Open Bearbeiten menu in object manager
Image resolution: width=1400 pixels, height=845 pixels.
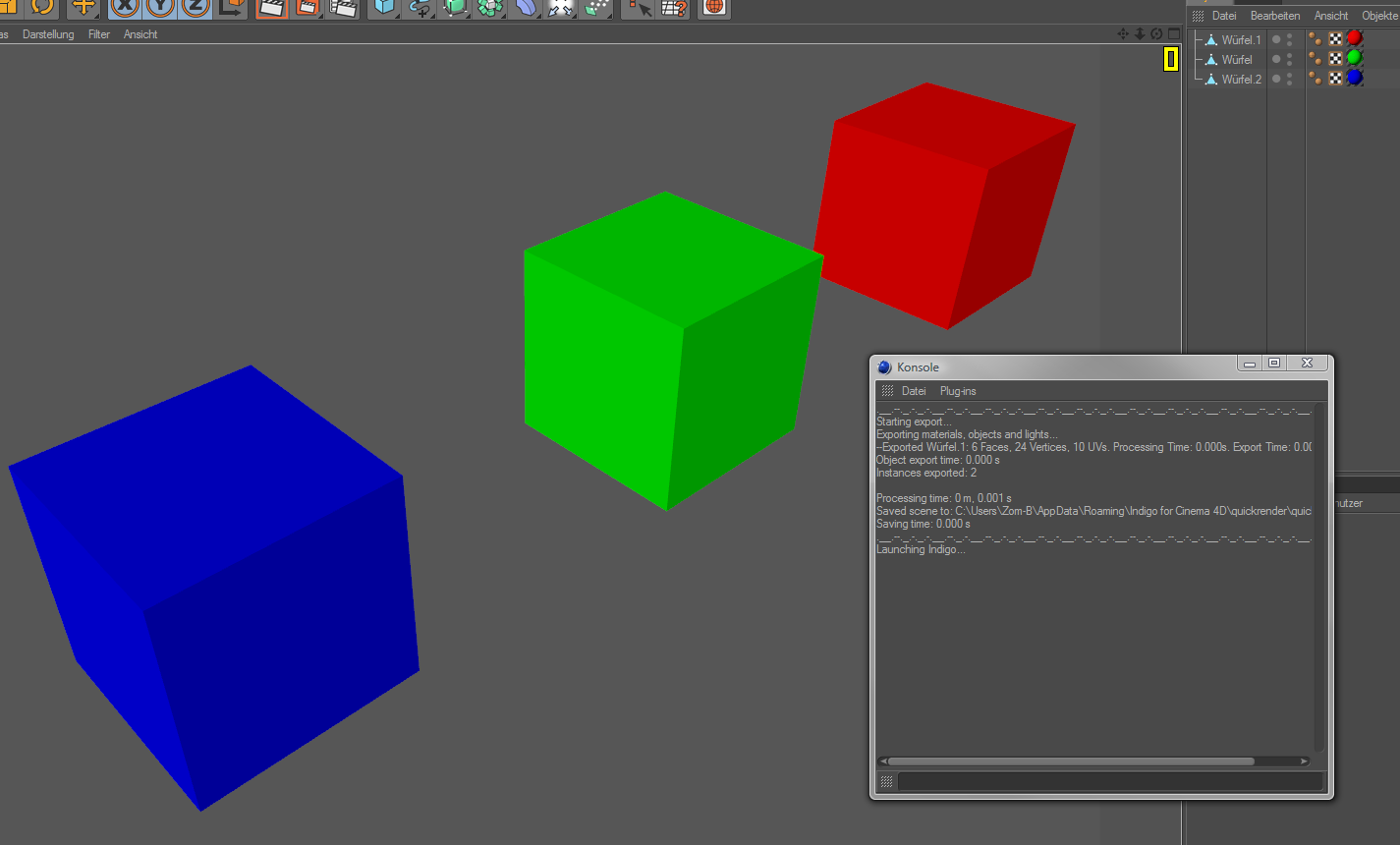pos(1274,16)
